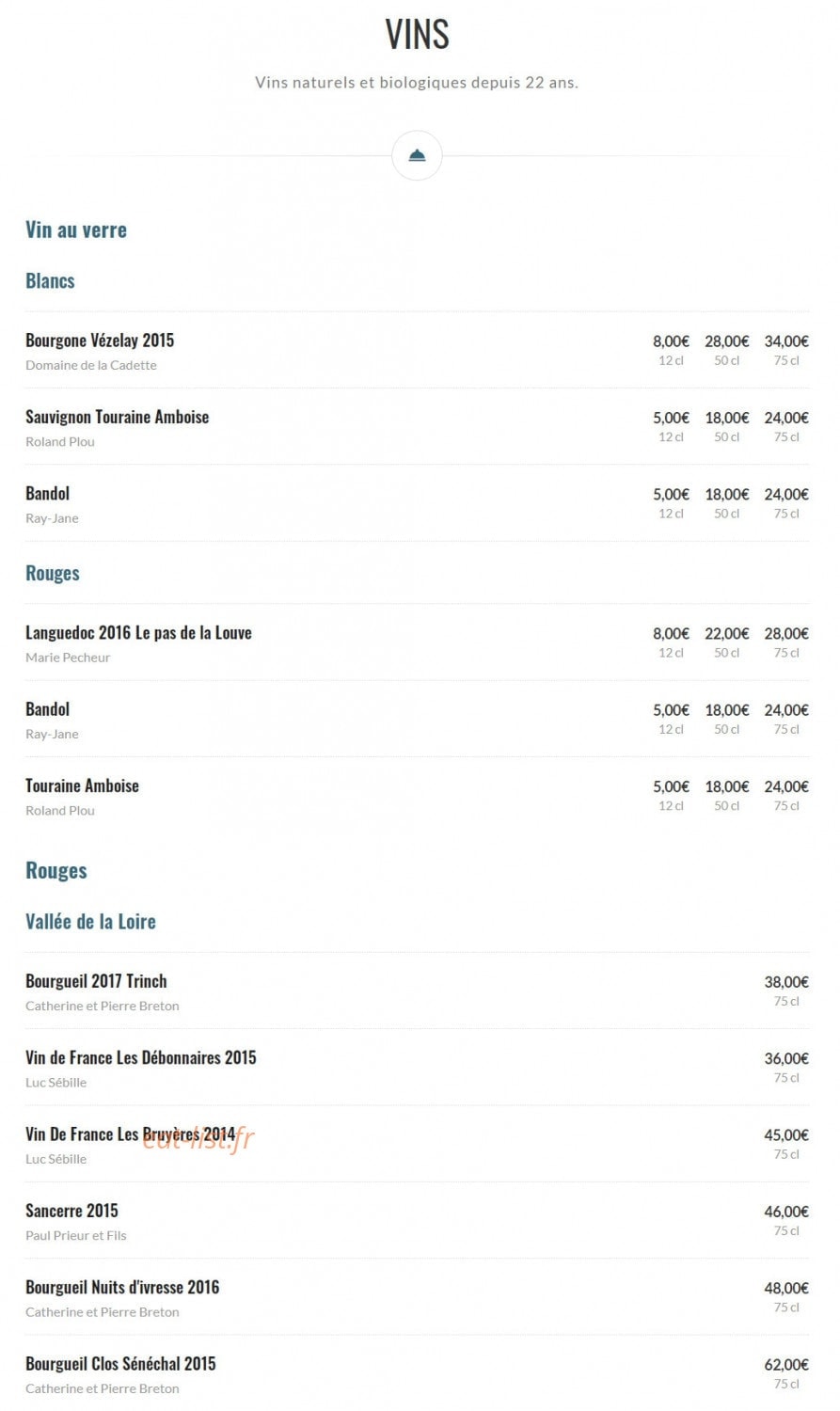The image size is (840, 1411).
Task: Select the Vin au verre heading
Action: 76,230
